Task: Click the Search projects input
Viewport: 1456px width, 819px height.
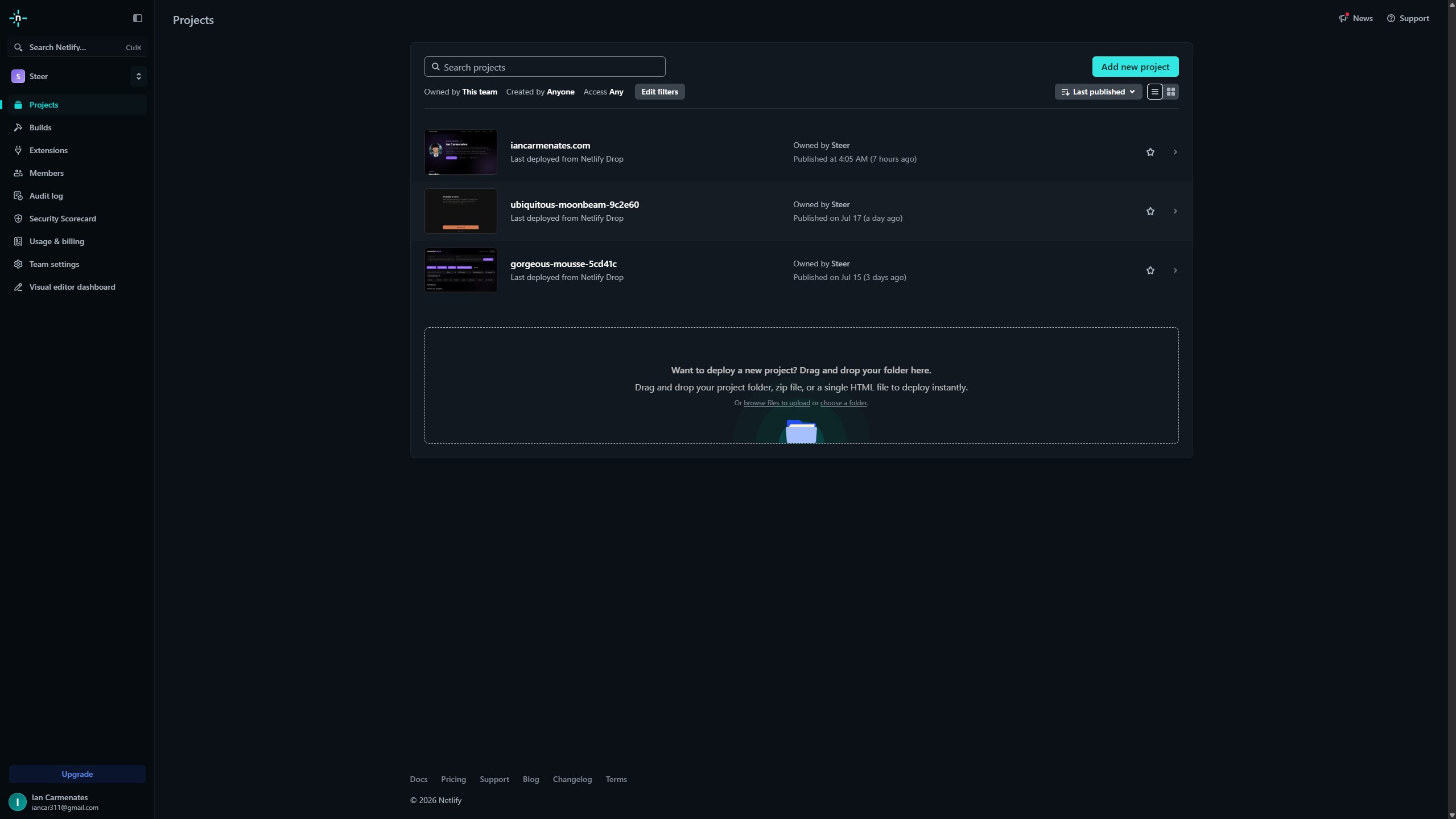Action: [x=545, y=67]
